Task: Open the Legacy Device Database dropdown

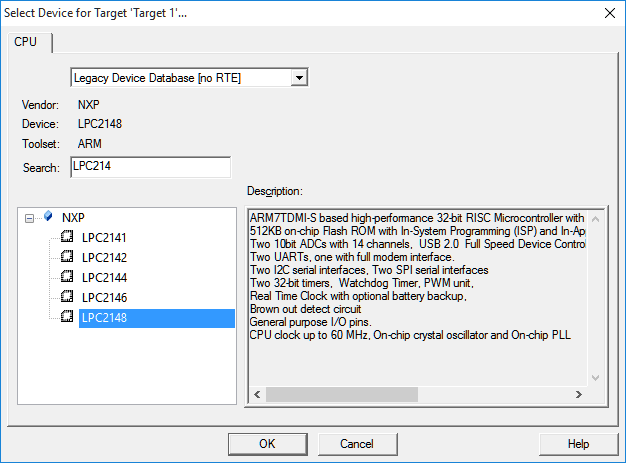Action: coord(299,77)
